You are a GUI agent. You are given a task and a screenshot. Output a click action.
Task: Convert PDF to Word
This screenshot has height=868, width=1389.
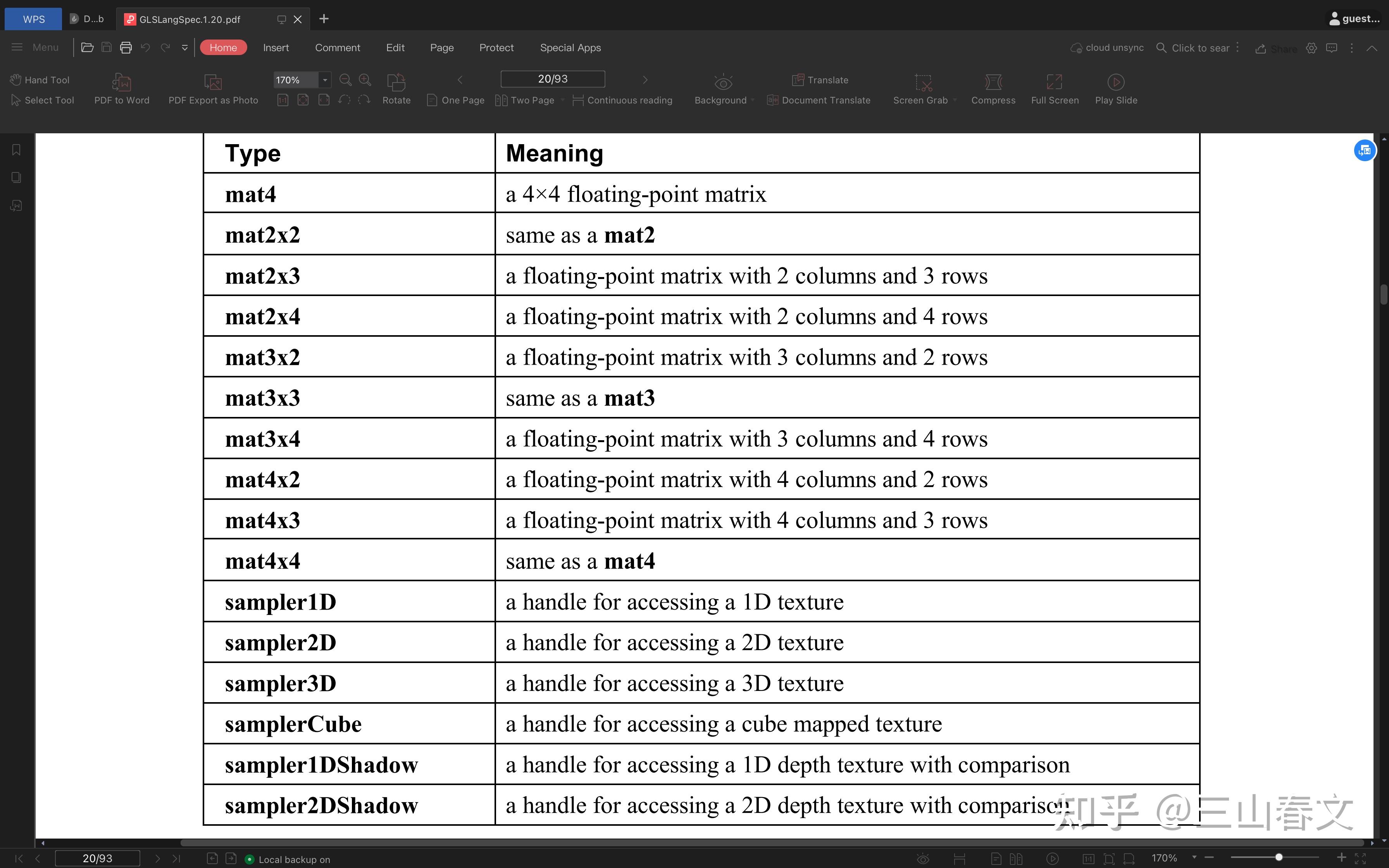coord(122,89)
